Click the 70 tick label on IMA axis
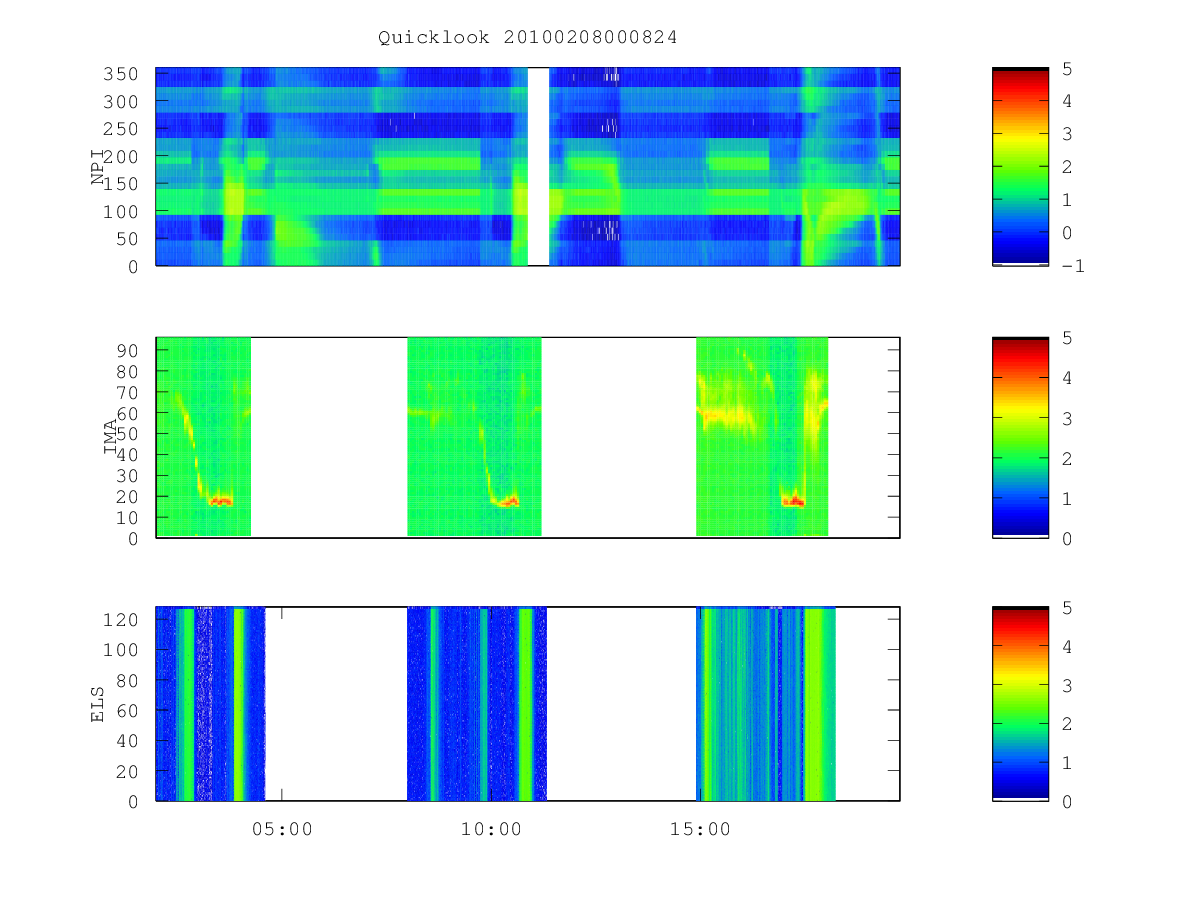This screenshot has width=1200, height=900. pyautogui.click(x=129, y=392)
